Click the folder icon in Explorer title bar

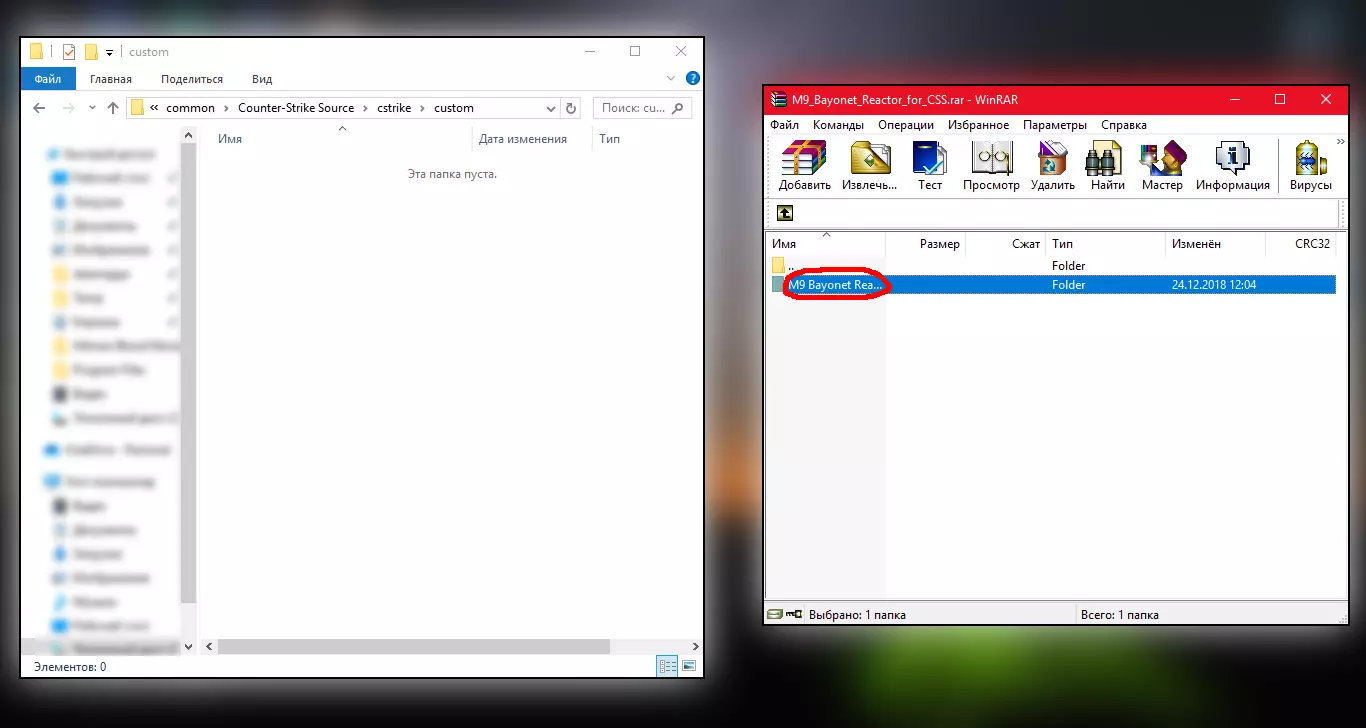(x=37, y=52)
